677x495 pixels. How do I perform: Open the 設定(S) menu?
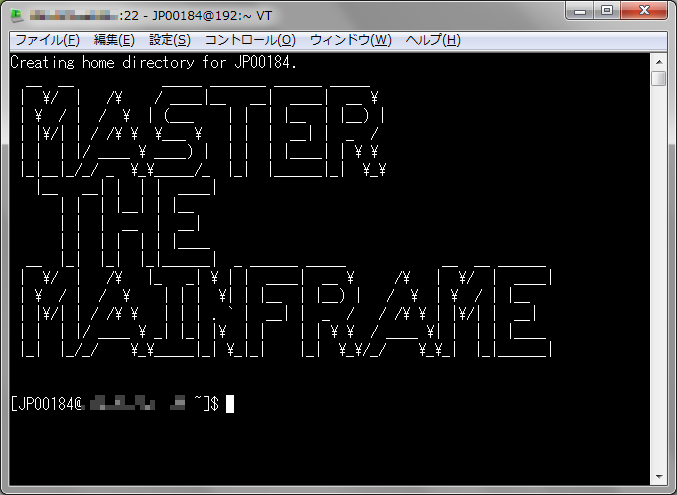170,40
